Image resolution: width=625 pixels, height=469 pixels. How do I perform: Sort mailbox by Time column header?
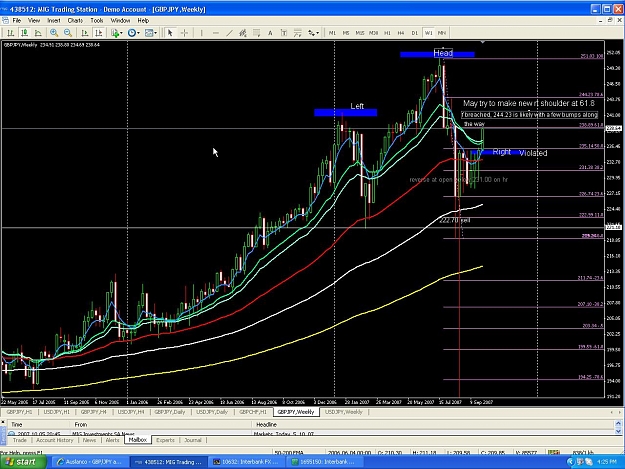39,425
